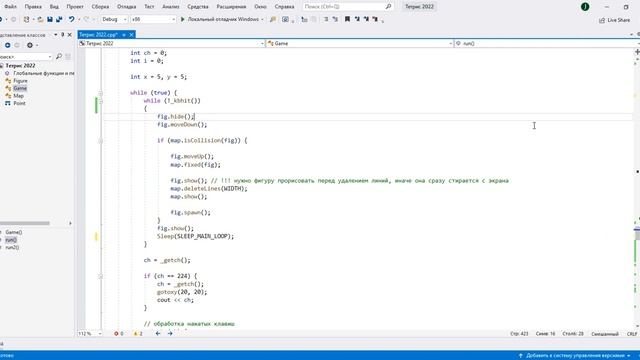Collapse the 'if (map.isCollision(fig))' block
Image resolution: width=640 pixels, height=360 pixels.
(x=100, y=141)
